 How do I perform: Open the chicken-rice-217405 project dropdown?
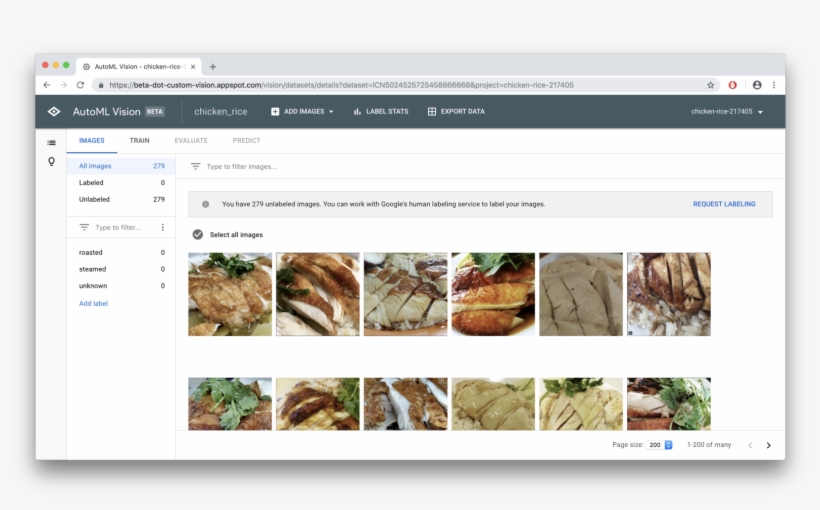pyautogui.click(x=727, y=112)
